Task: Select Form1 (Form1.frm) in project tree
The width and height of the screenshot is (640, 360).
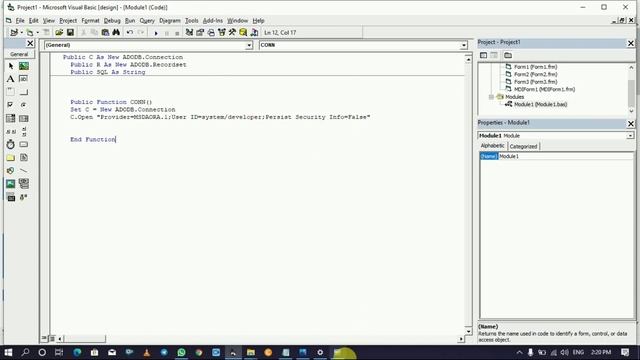Action: click(536, 67)
